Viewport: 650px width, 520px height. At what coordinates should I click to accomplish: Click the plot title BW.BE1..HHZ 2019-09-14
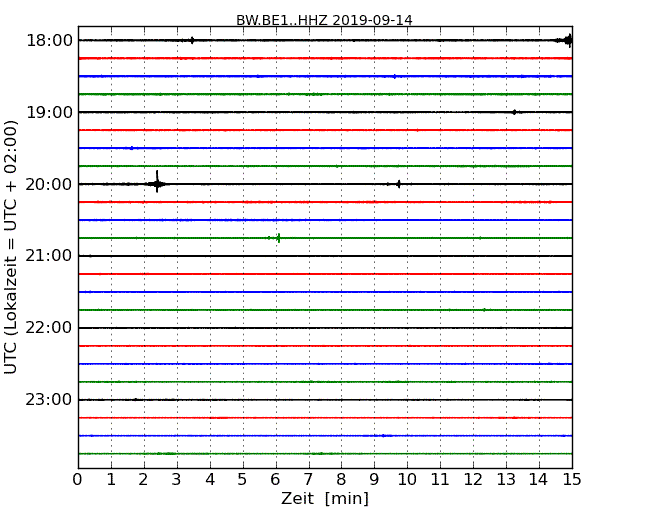tap(324, 20)
